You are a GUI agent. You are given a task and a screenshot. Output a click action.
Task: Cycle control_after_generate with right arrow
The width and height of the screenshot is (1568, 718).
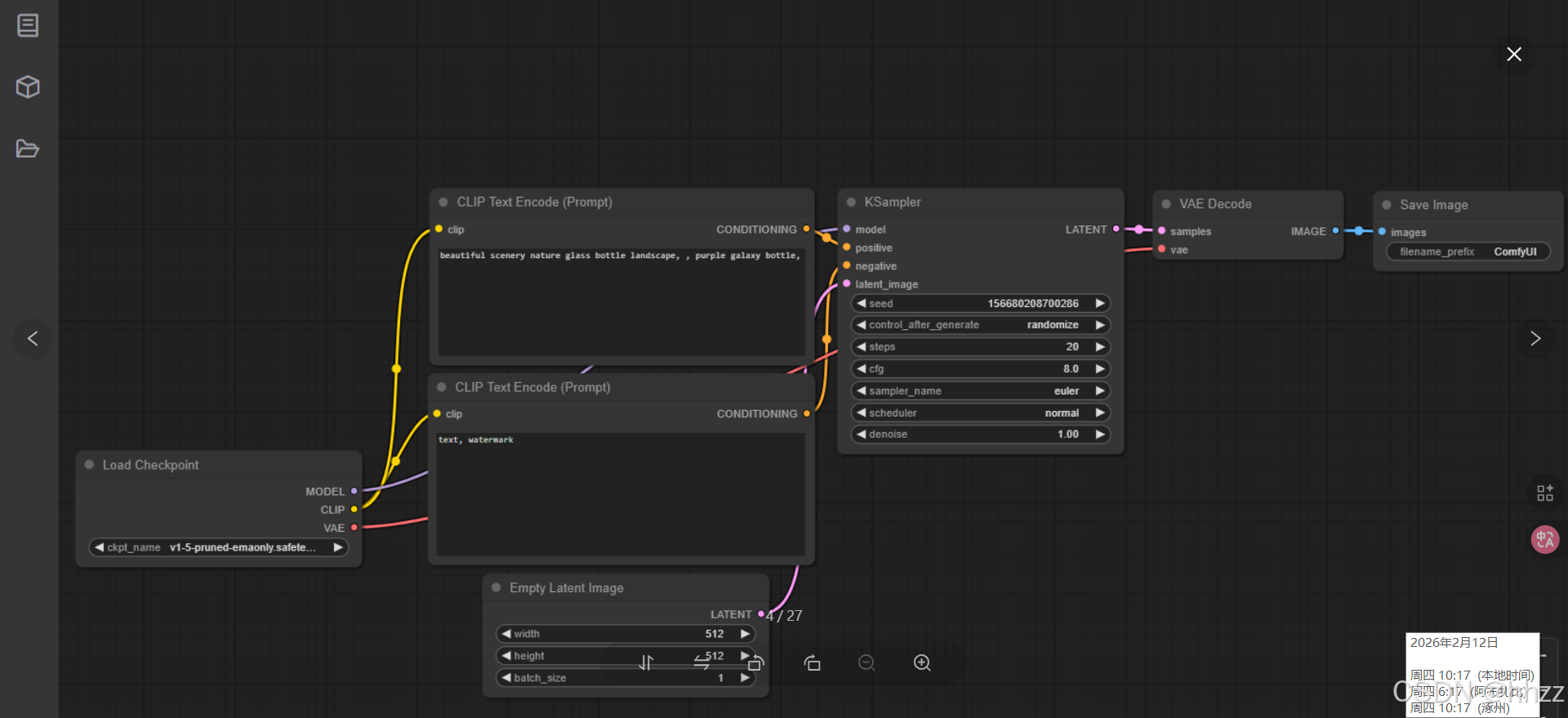tap(1100, 325)
